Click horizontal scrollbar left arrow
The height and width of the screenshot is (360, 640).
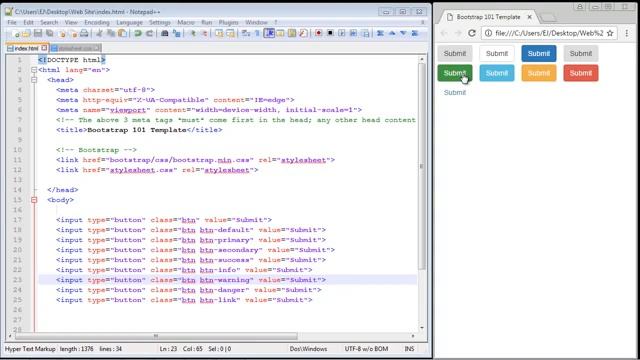(10, 336)
